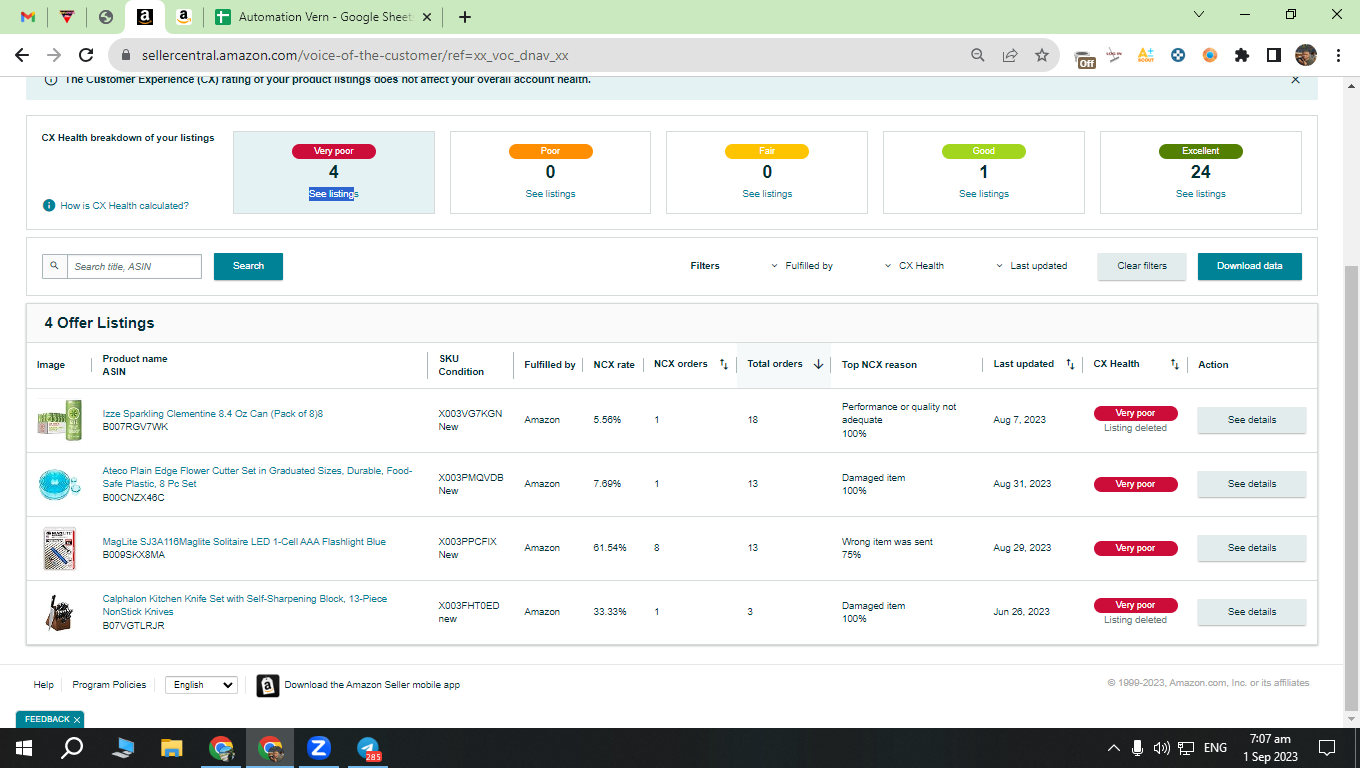Click the teal Search button
Image resolution: width=1360 pixels, height=768 pixels.
tap(248, 266)
